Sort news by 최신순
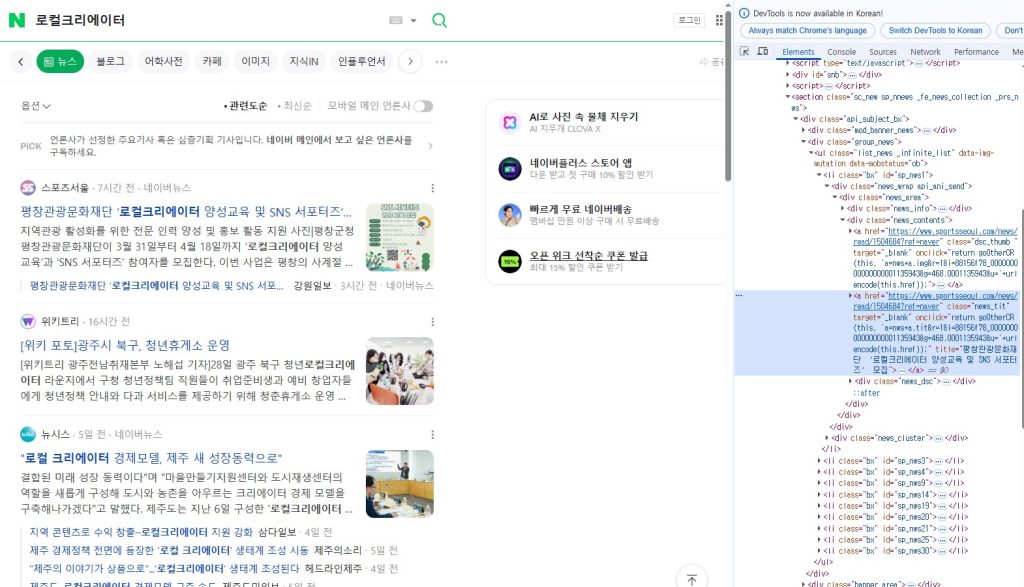1024x587 pixels. (x=295, y=106)
